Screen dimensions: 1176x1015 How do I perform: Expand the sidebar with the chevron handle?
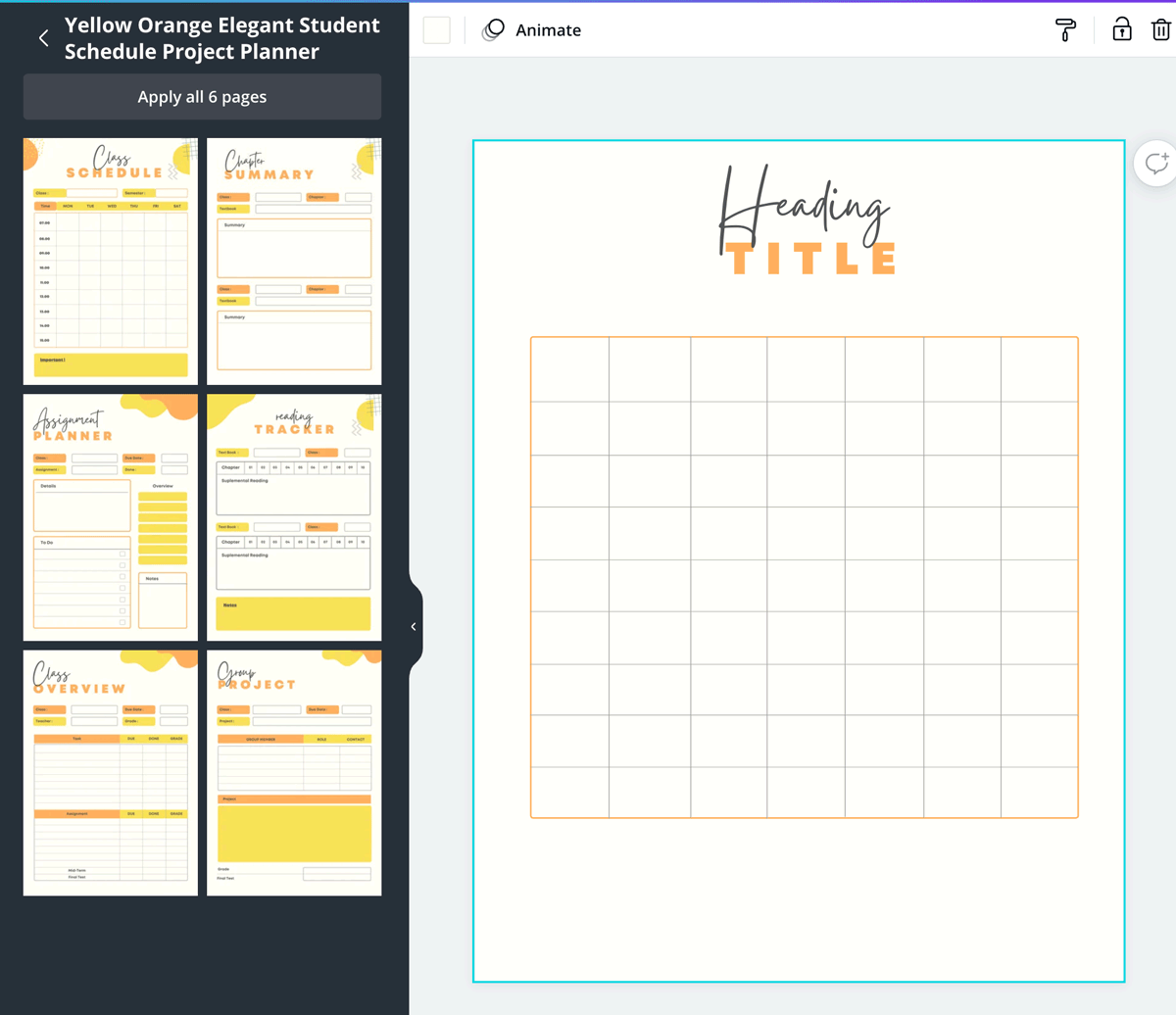[413, 626]
